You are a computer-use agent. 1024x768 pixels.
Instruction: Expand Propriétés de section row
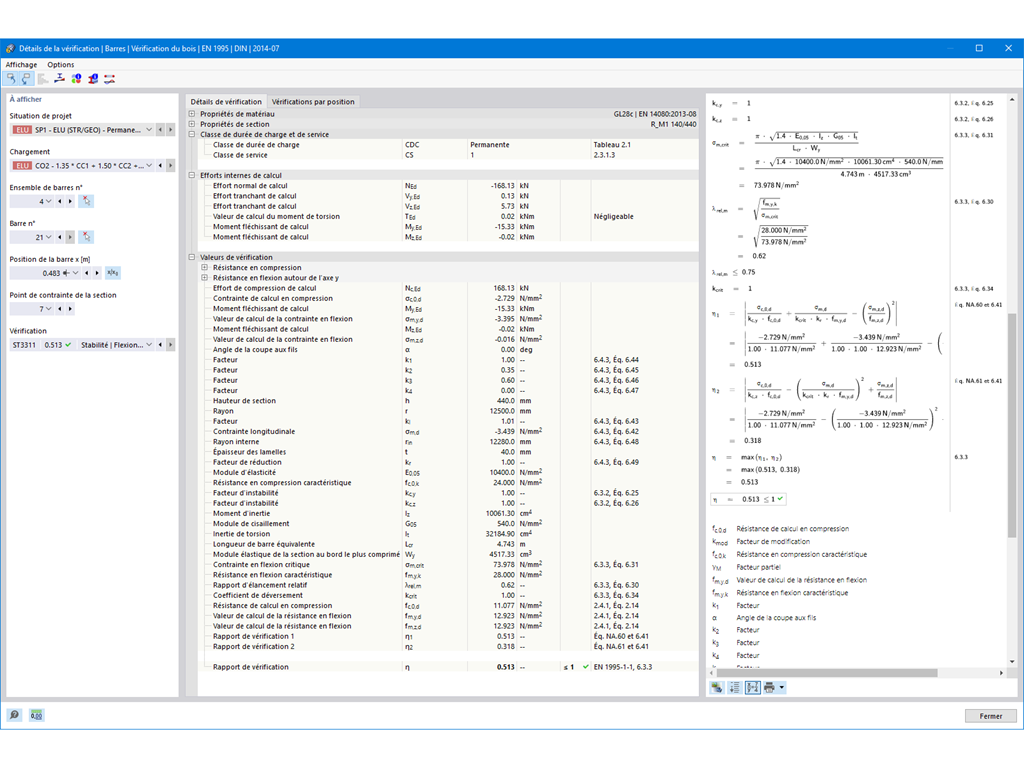click(x=192, y=124)
